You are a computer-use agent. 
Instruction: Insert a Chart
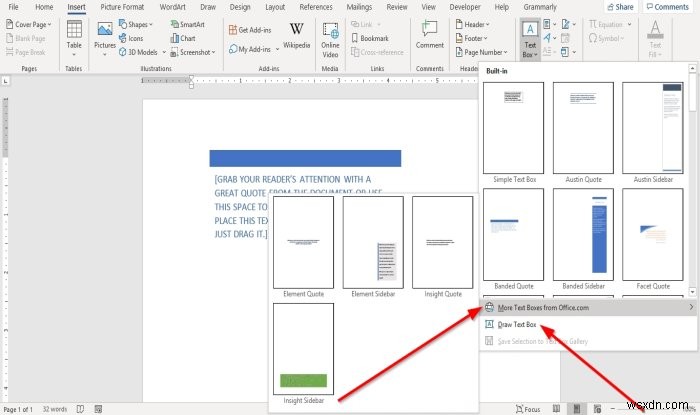tap(183, 38)
